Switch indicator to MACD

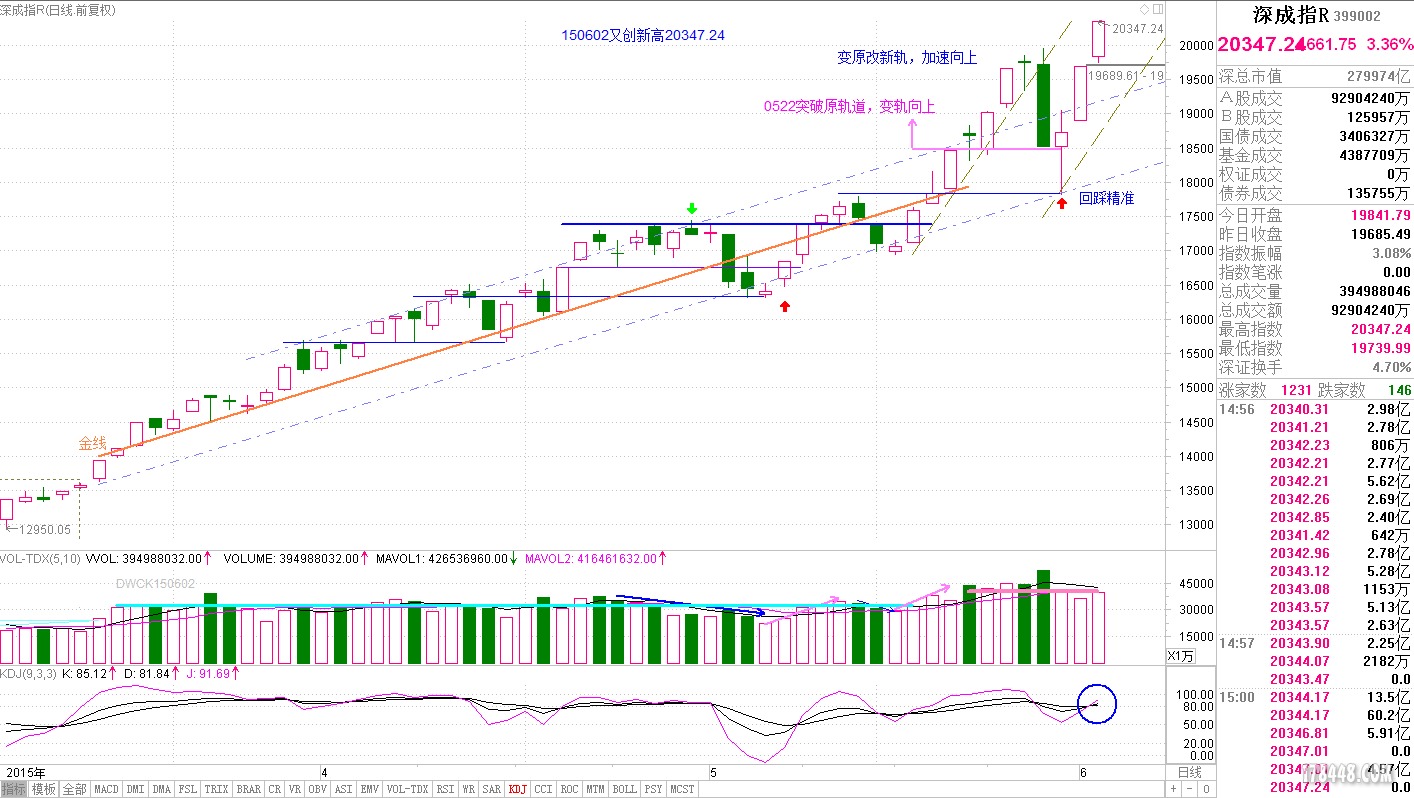(106, 789)
